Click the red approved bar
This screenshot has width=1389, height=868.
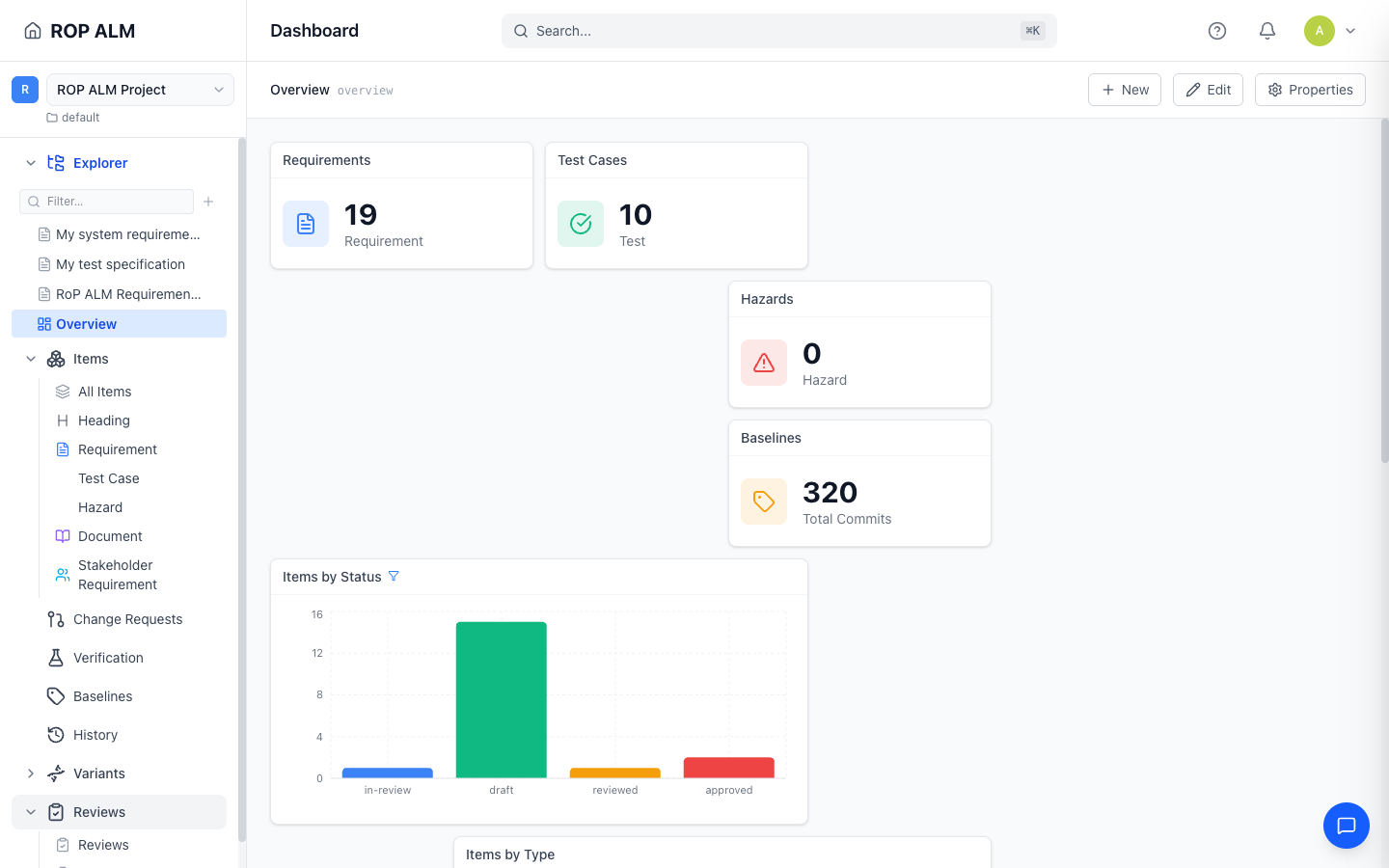729,768
